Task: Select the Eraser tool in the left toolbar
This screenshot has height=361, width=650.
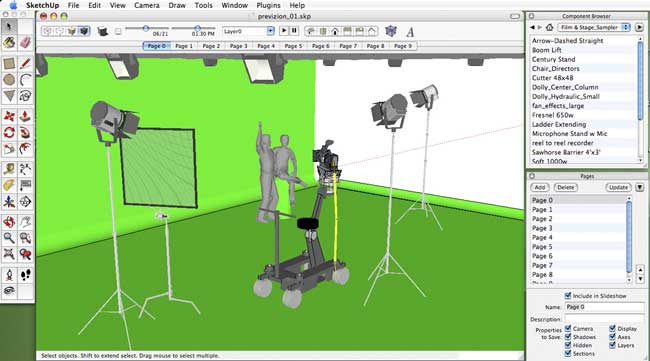Action: (25, 42)
